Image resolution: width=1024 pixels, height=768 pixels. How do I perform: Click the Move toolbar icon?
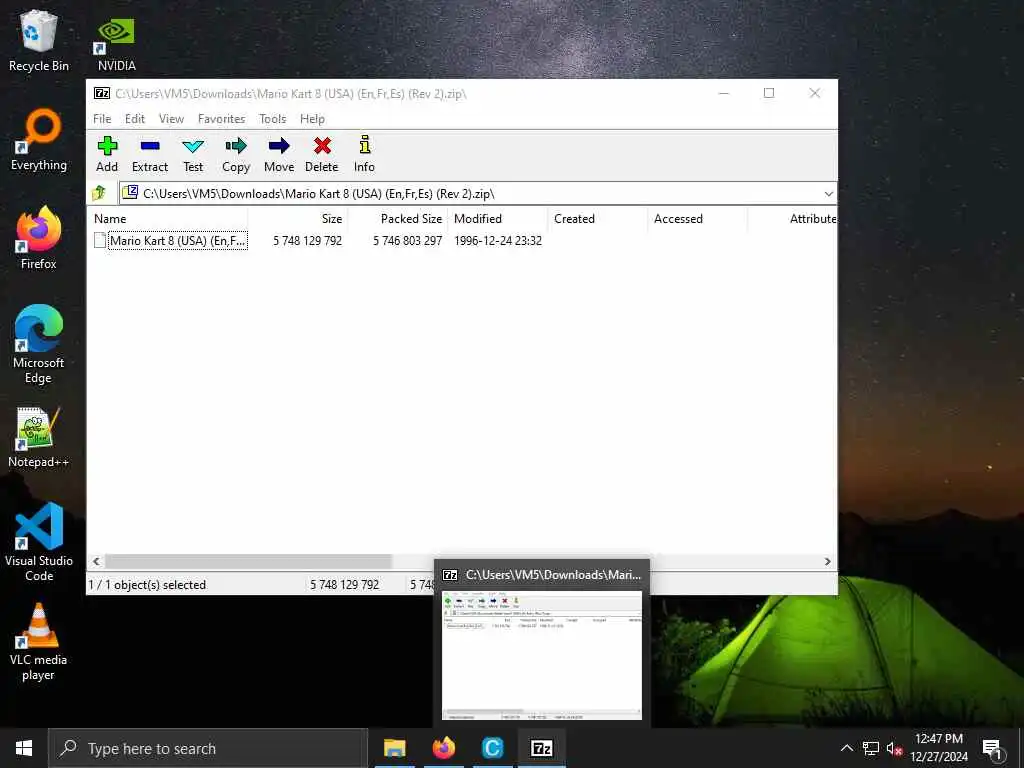pos(279,146)
